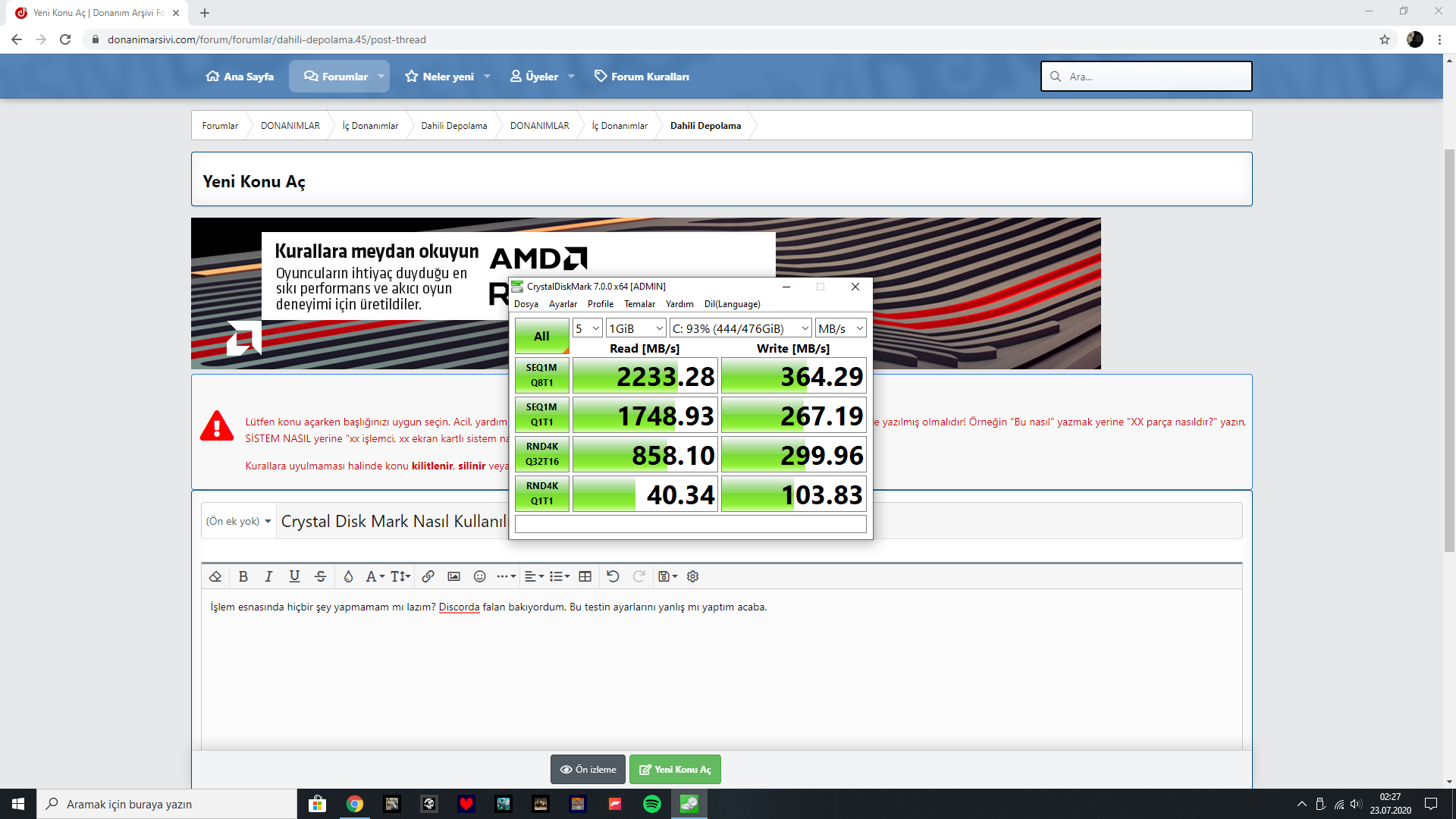The height and width of the screenshot is (819, 1456).
Task: Open the text color droplet tool
Action: click(x=348, y=576)
